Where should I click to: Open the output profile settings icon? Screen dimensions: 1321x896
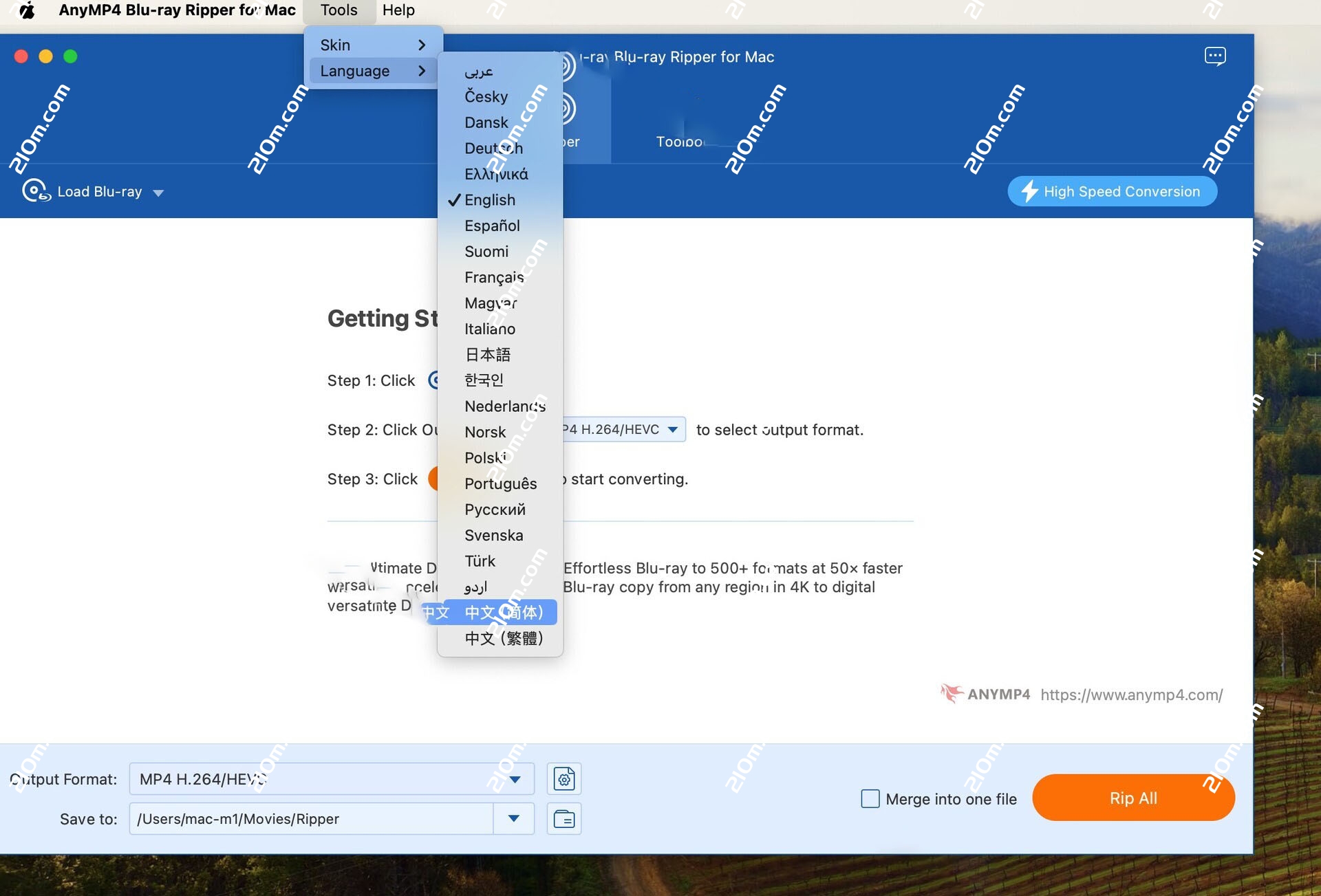(564, 778)
